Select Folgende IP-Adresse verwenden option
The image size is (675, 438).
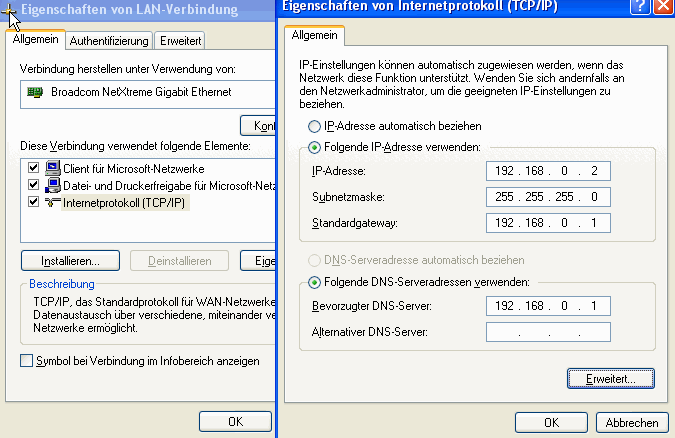pos(315,147)
